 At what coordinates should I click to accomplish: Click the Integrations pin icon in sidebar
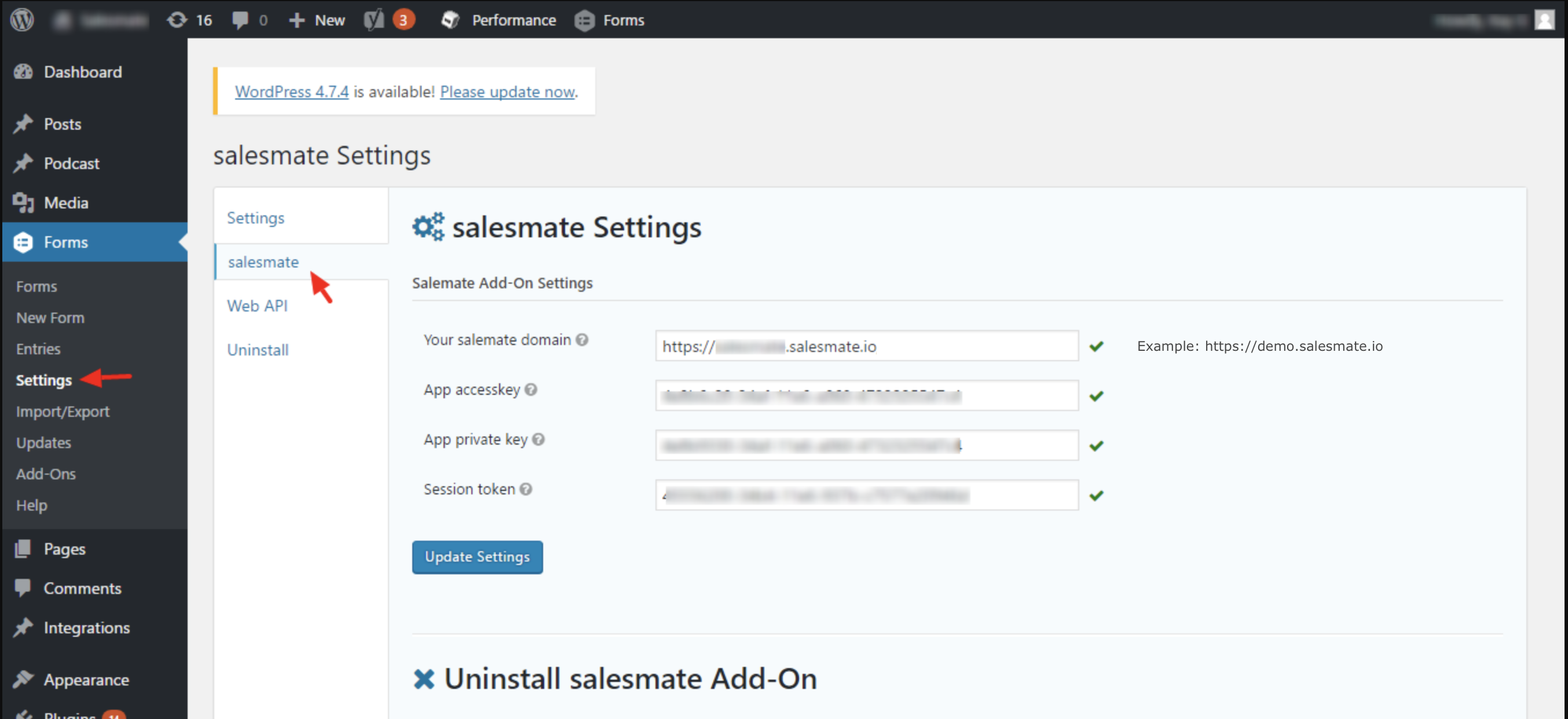tap(23, 628)
